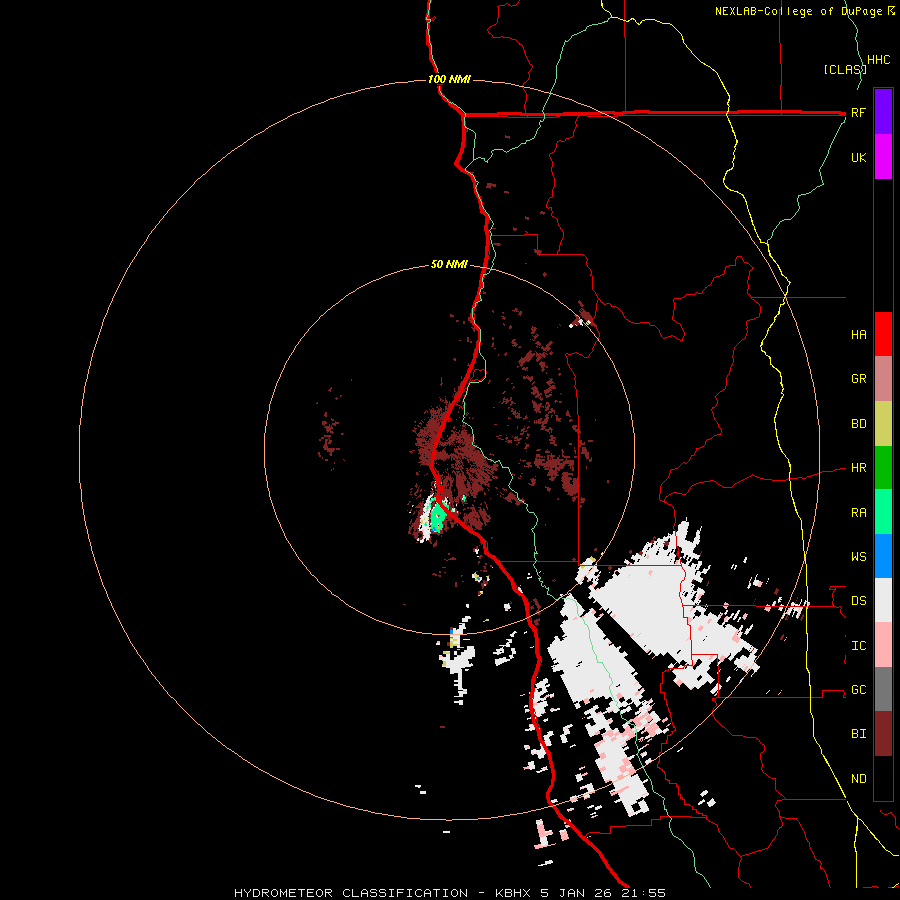Select the GC gray legend swatch

883,689
